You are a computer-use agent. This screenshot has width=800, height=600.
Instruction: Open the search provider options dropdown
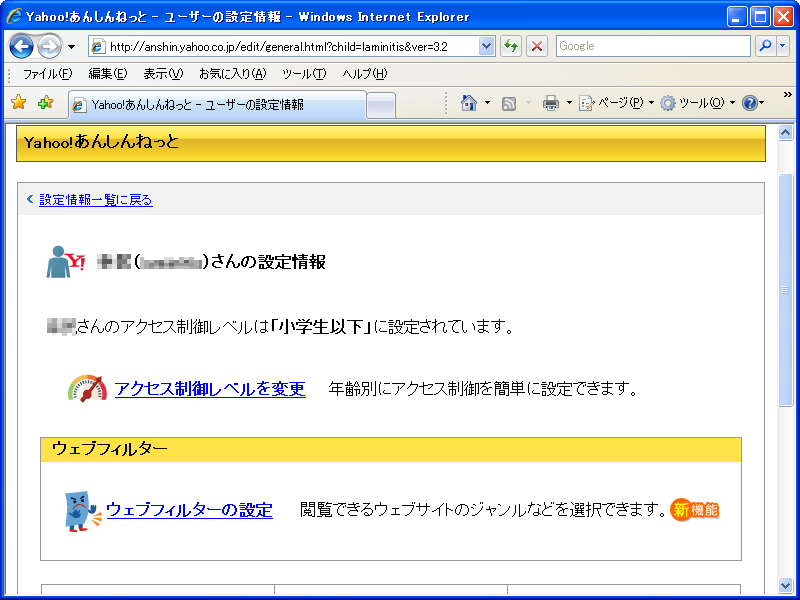pos(783,46)
